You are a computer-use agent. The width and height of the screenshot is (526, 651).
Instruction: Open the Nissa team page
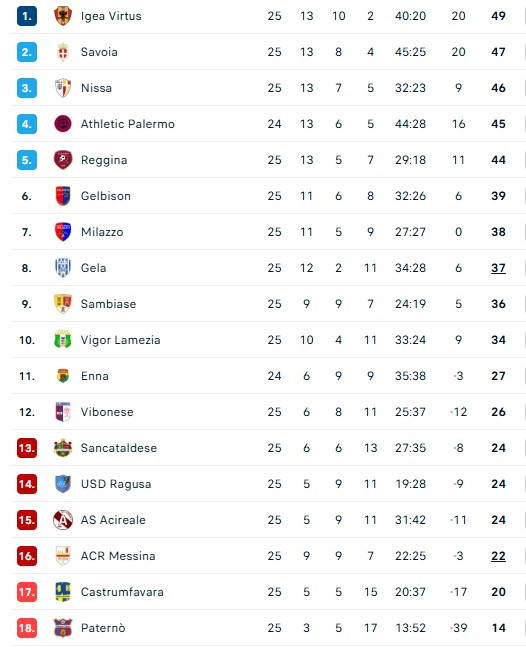[96, 88]
